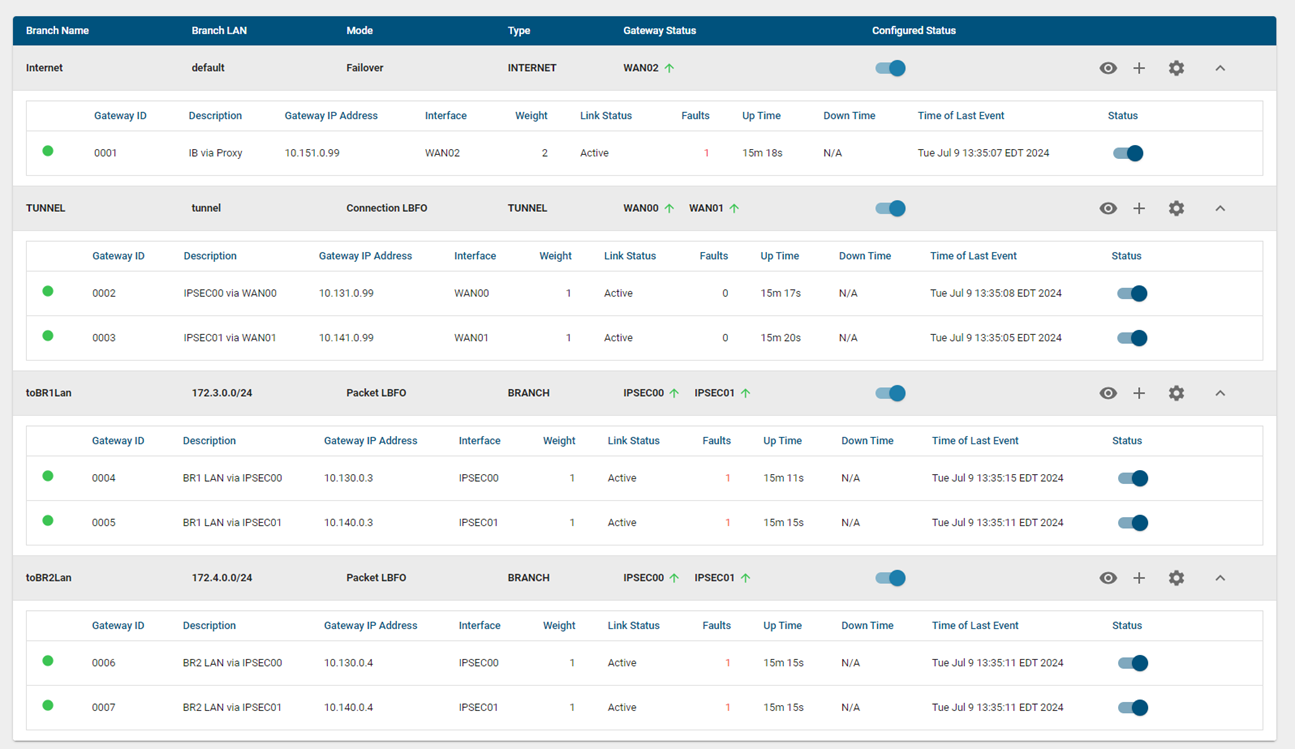
Task: Turn off gateway 0006 status switch
Action: click(x=1132, y=663)
